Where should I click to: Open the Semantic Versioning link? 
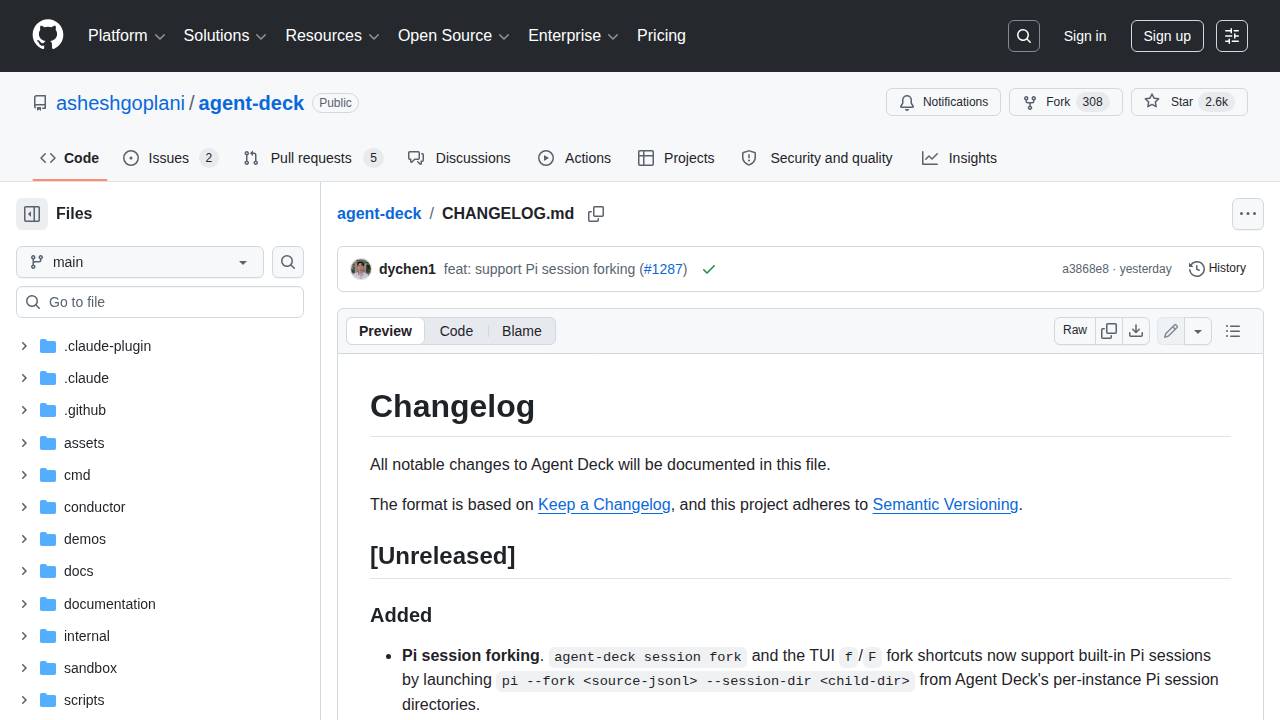pyautogui.click(x=945, y=505)
